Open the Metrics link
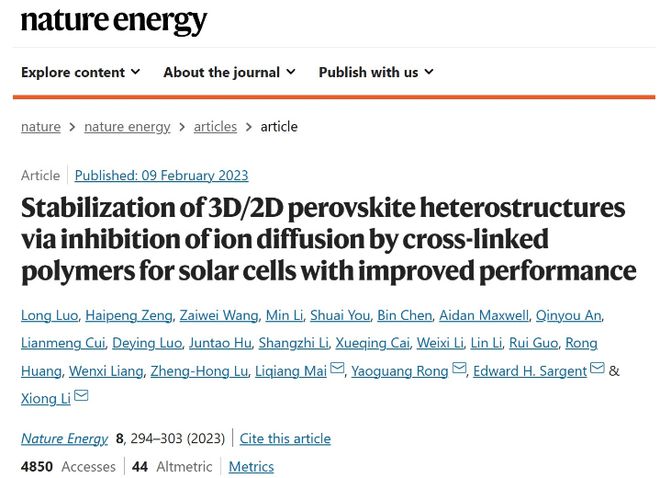Image resolution: width=660 pixels, height=478 pixels. (251, 467)
